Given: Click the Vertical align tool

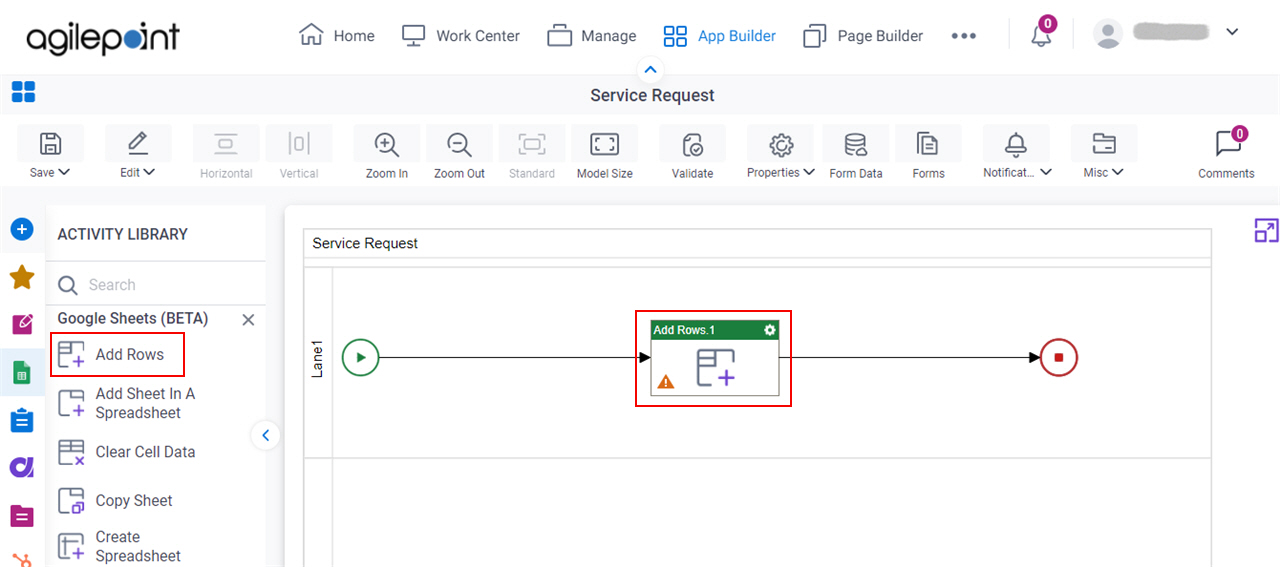Looking at the screenshot, I should (x=299, y=152).
